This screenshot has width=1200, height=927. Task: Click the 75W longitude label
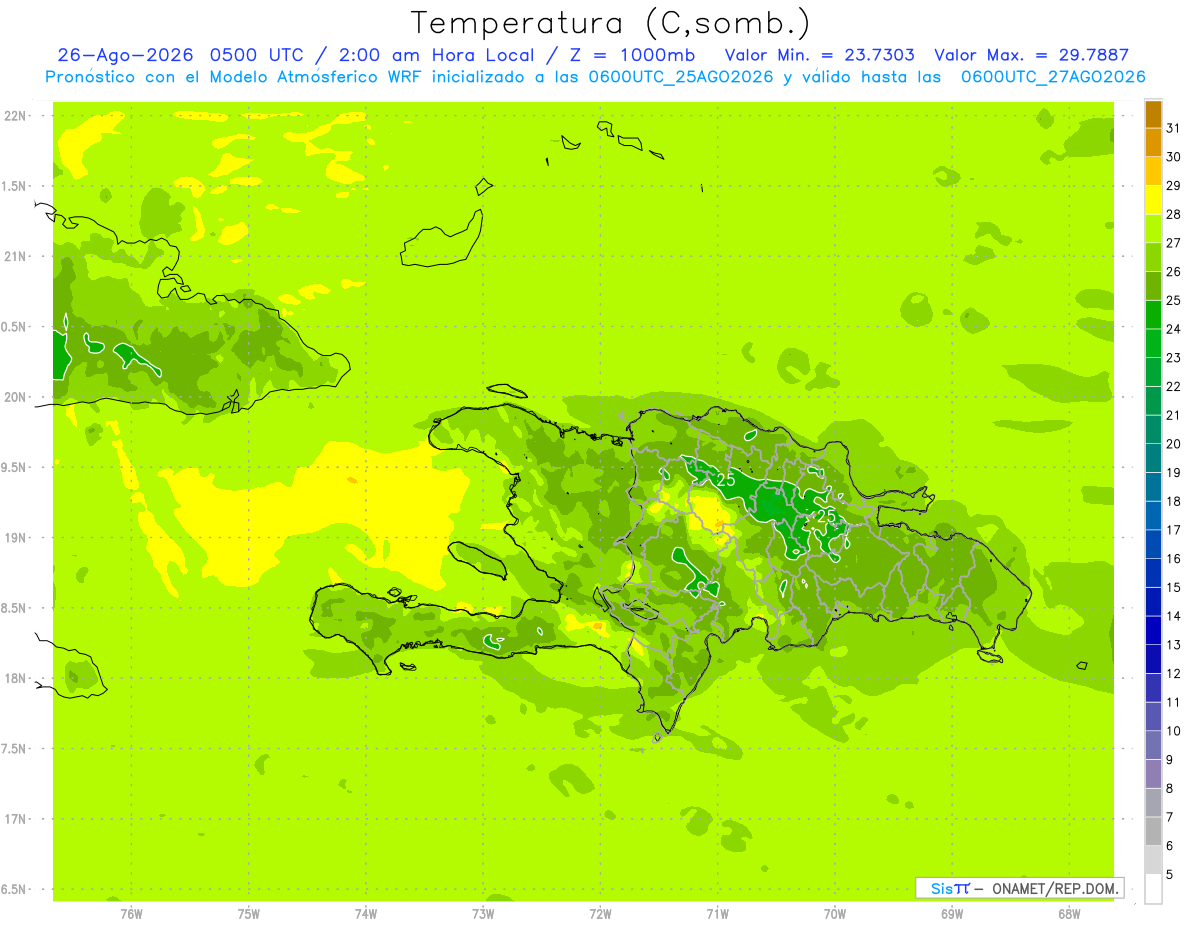pos(249,913)
